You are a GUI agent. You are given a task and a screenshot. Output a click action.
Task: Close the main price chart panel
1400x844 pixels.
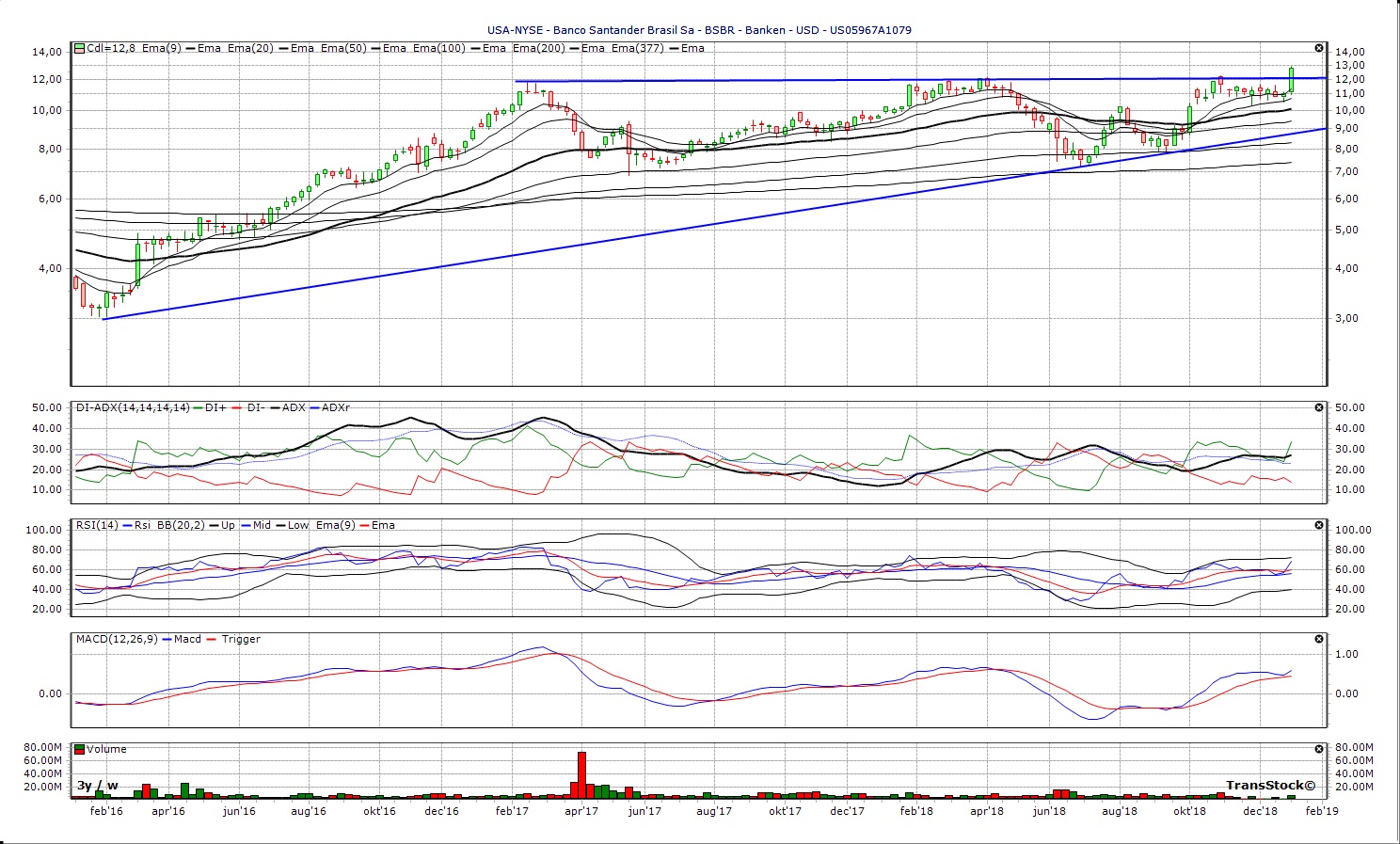coord(1319,48)
